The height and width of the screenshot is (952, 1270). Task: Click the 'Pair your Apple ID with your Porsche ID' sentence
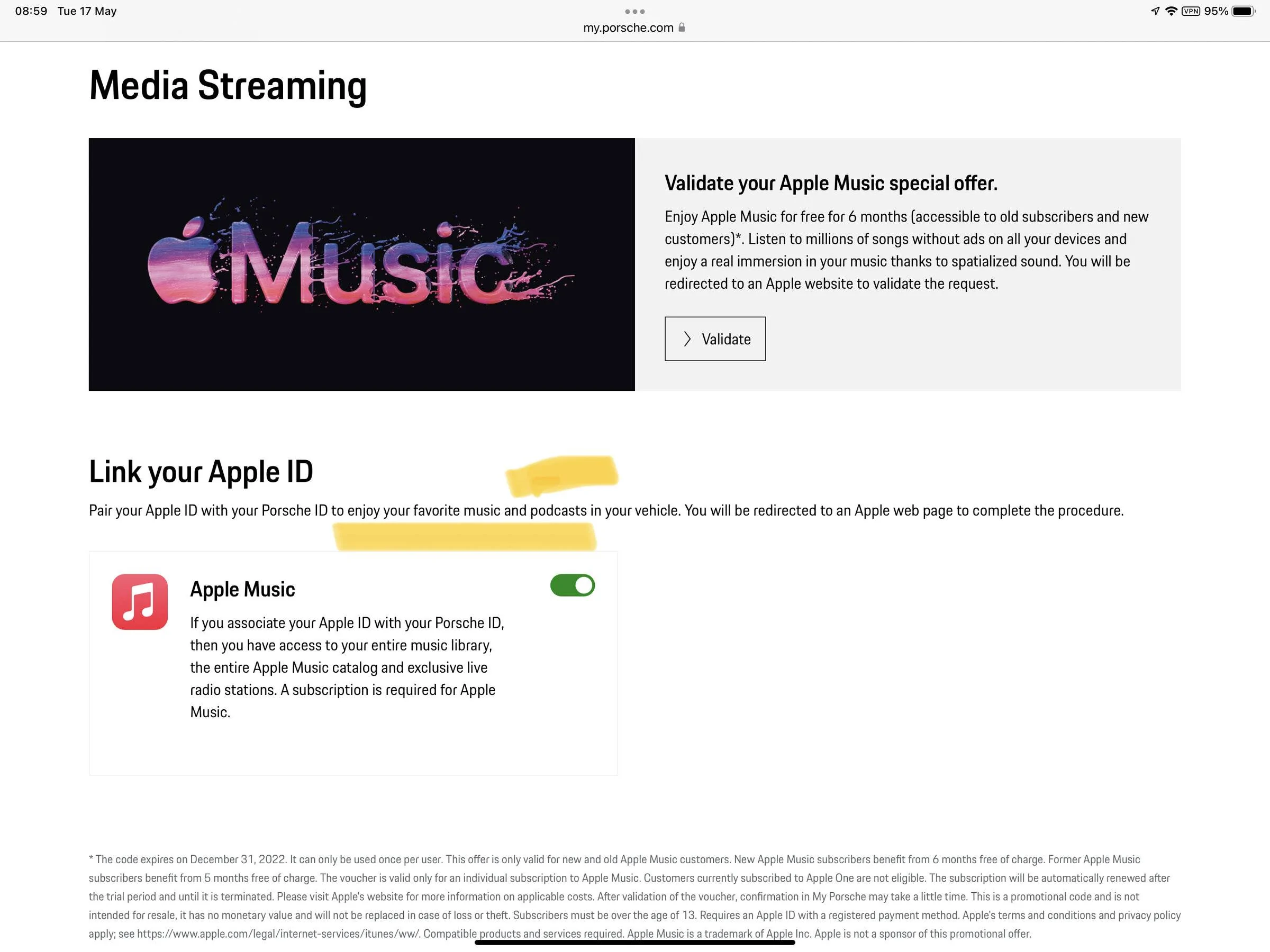606,511
